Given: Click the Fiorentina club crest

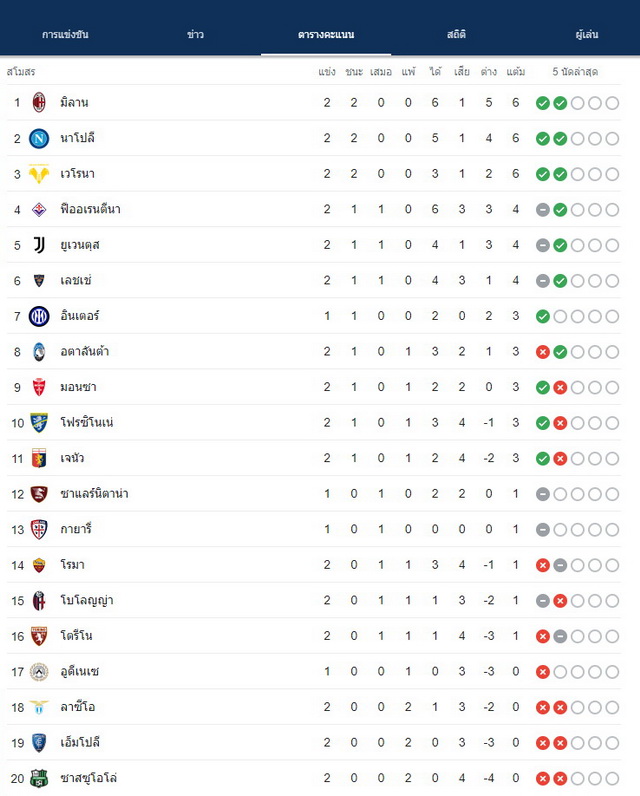Looking at the screenshot, I should tap(39, 209).
